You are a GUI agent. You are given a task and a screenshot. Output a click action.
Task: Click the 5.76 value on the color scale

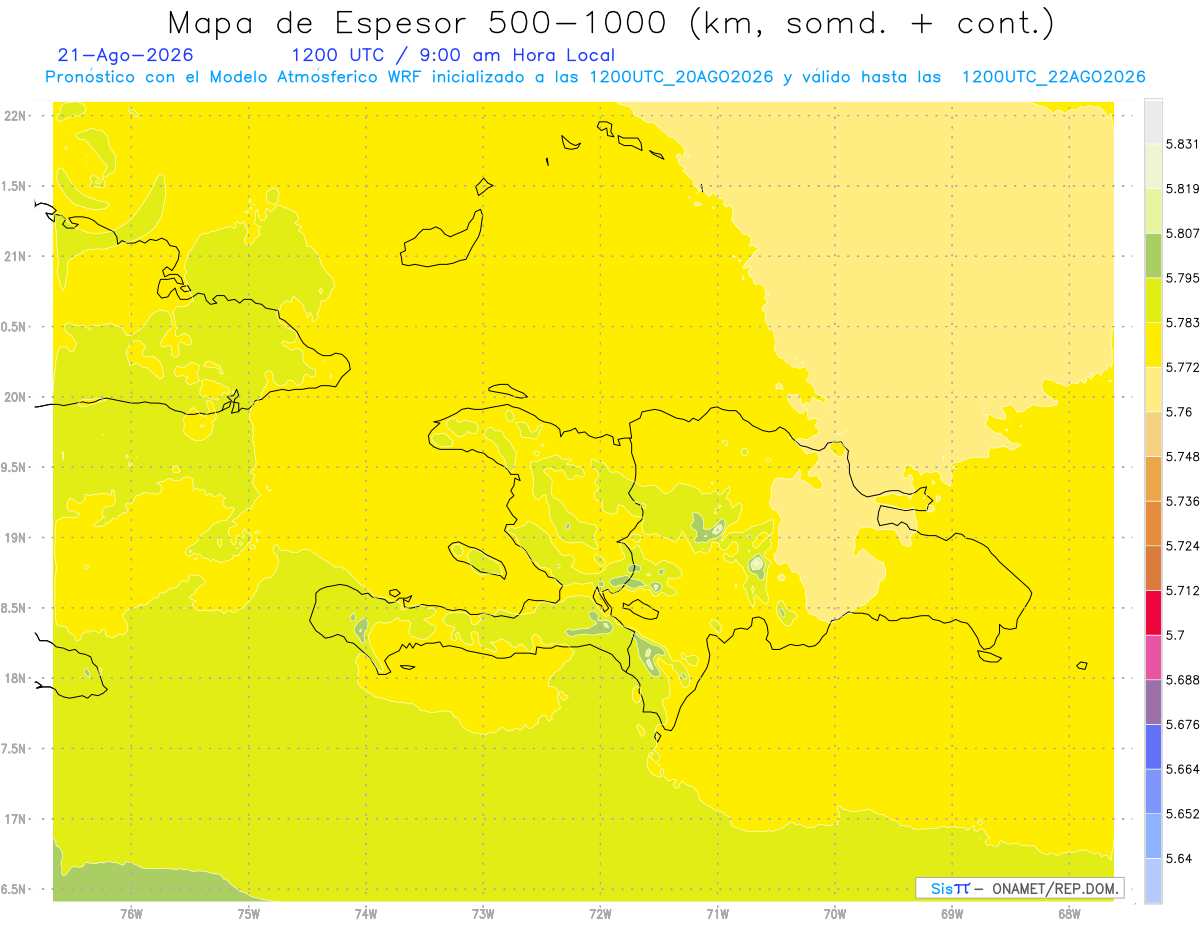[x=1179, y=412]
